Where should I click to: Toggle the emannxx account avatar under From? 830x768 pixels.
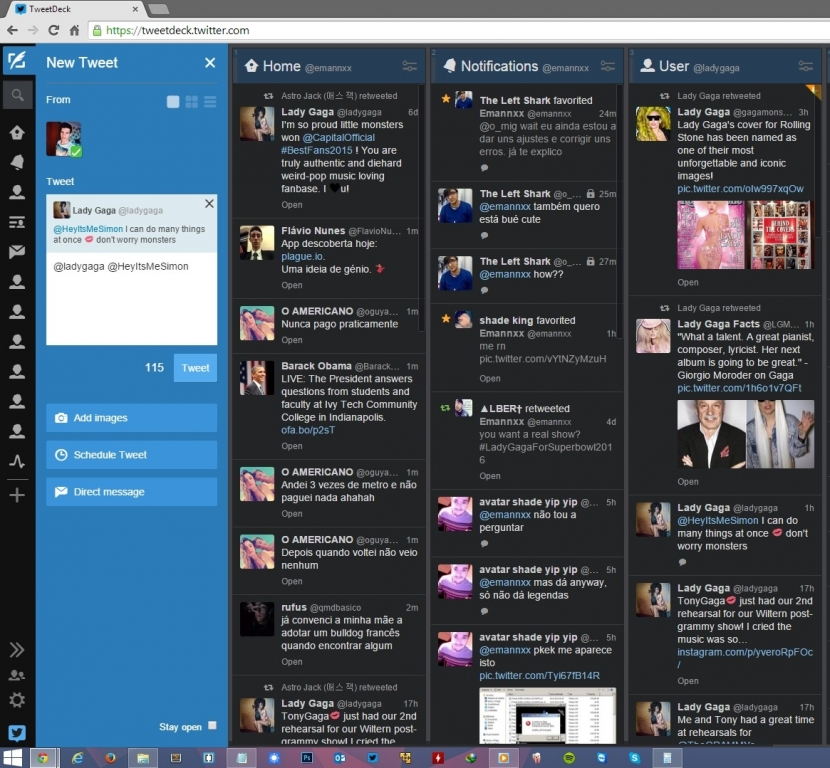(x=64, y=139)
